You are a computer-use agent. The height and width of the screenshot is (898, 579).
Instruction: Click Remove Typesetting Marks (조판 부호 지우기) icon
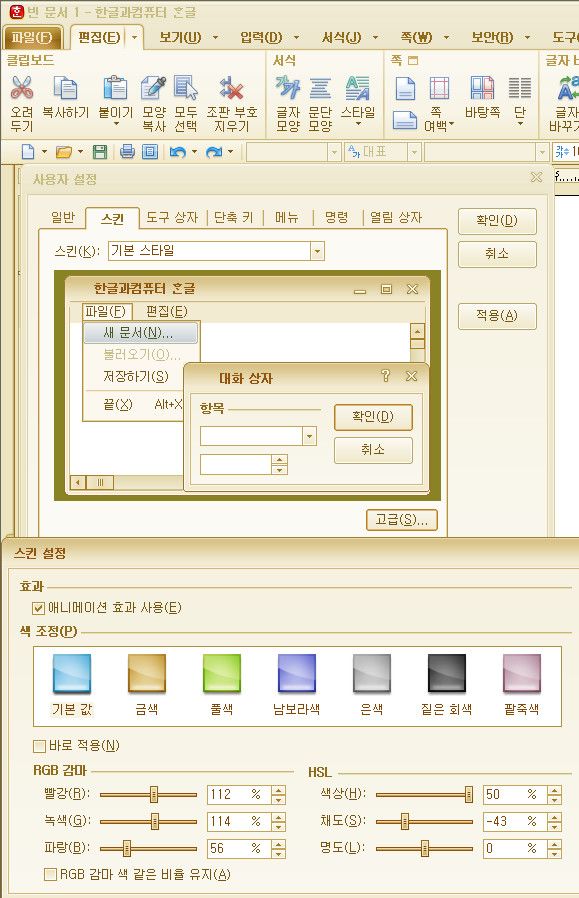click(x=231, y=88)
